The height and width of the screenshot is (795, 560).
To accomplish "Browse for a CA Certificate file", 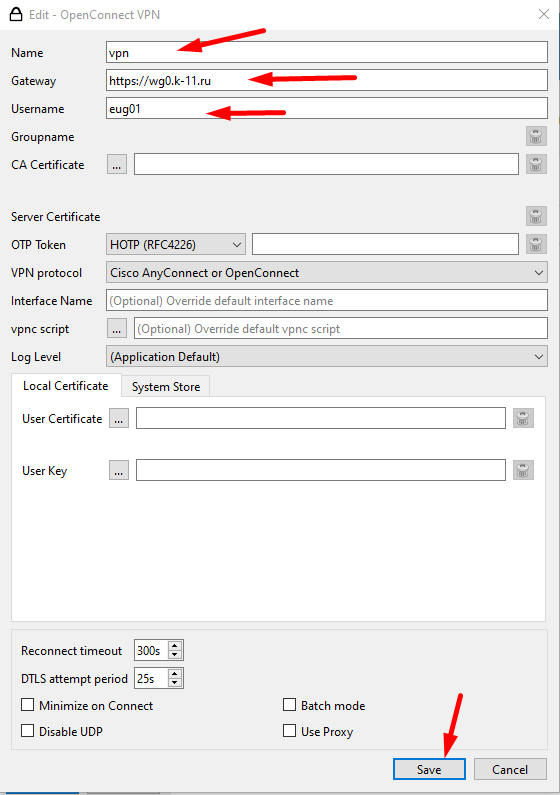I will click(117, 164).
